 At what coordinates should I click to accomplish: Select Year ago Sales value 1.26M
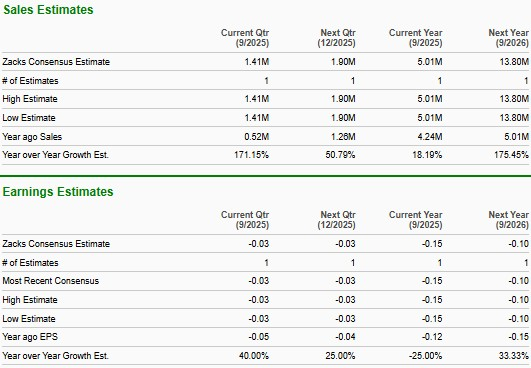tap(343, 137)
